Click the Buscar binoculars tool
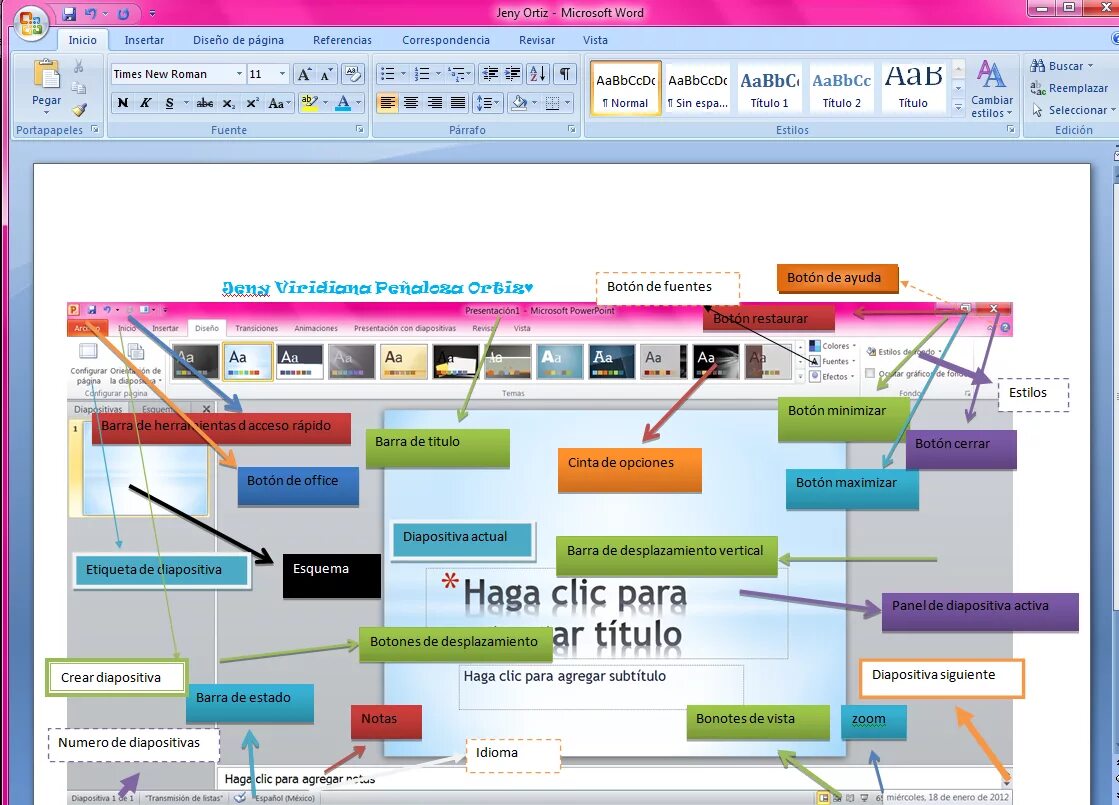Image resolution: width=1119 pixels, height=805 pixels. point(1060,66)
